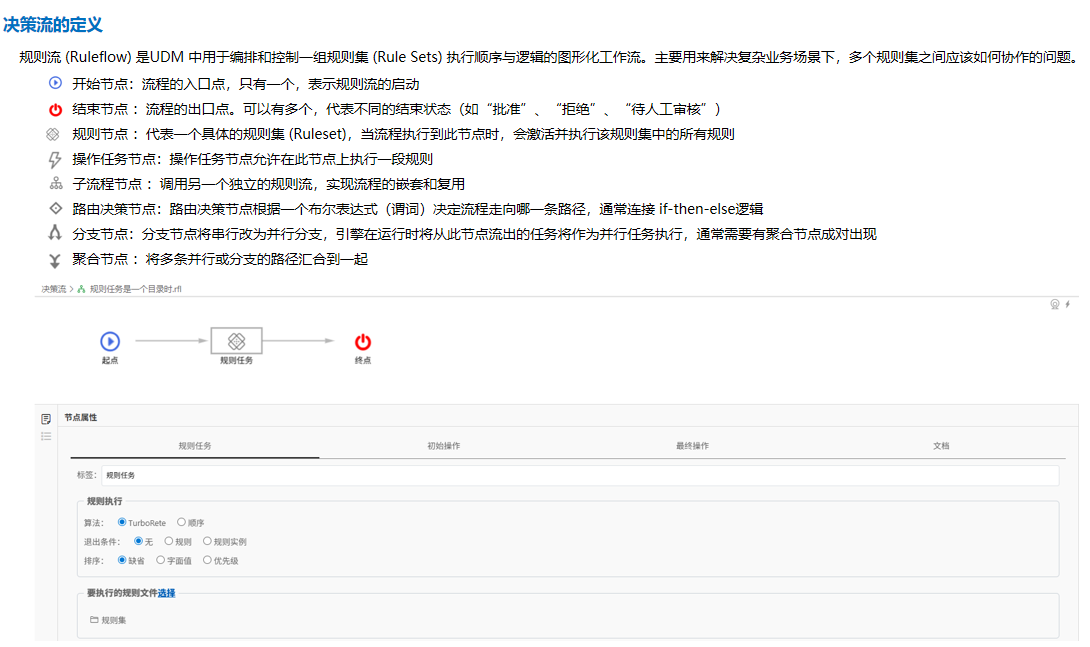
Task: Click the 标签 text input field
Action: (x=580, y=475)
